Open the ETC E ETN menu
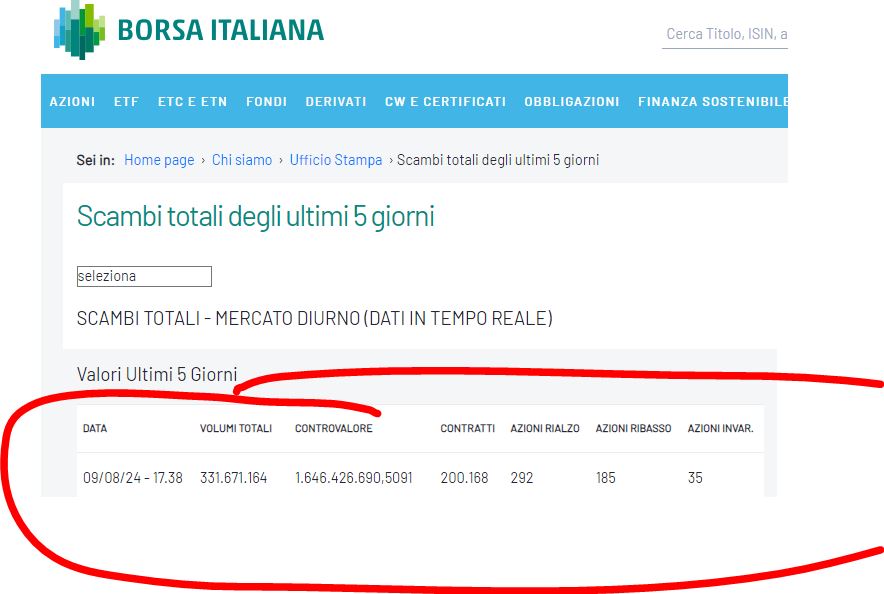The height and width of the screenshot is (594, 884). point(192,101)
